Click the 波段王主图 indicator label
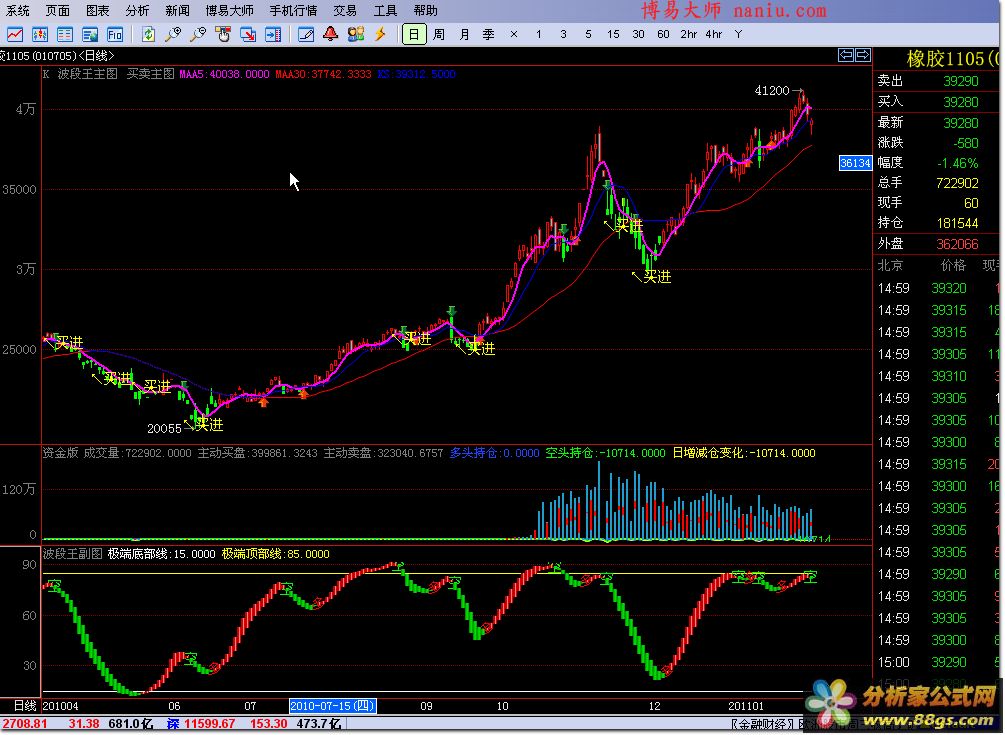 pyautogui.click(x=88, y=74)
